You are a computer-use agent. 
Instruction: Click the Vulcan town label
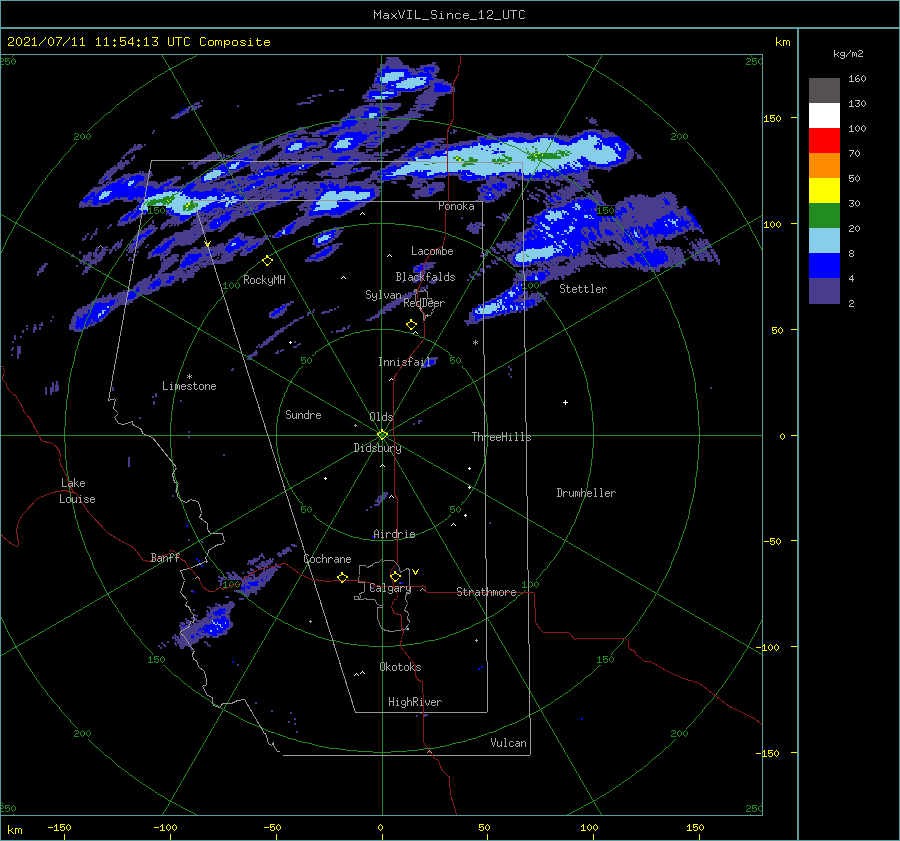point(508,743)
